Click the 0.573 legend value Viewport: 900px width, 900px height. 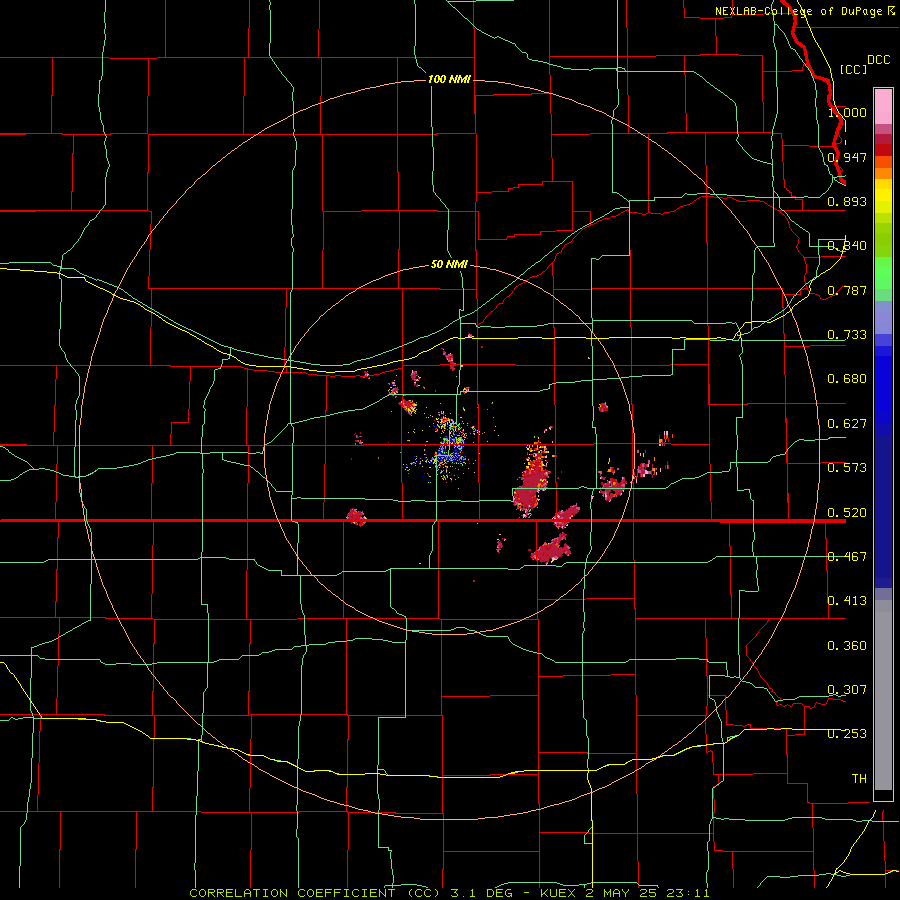[847, 468]
